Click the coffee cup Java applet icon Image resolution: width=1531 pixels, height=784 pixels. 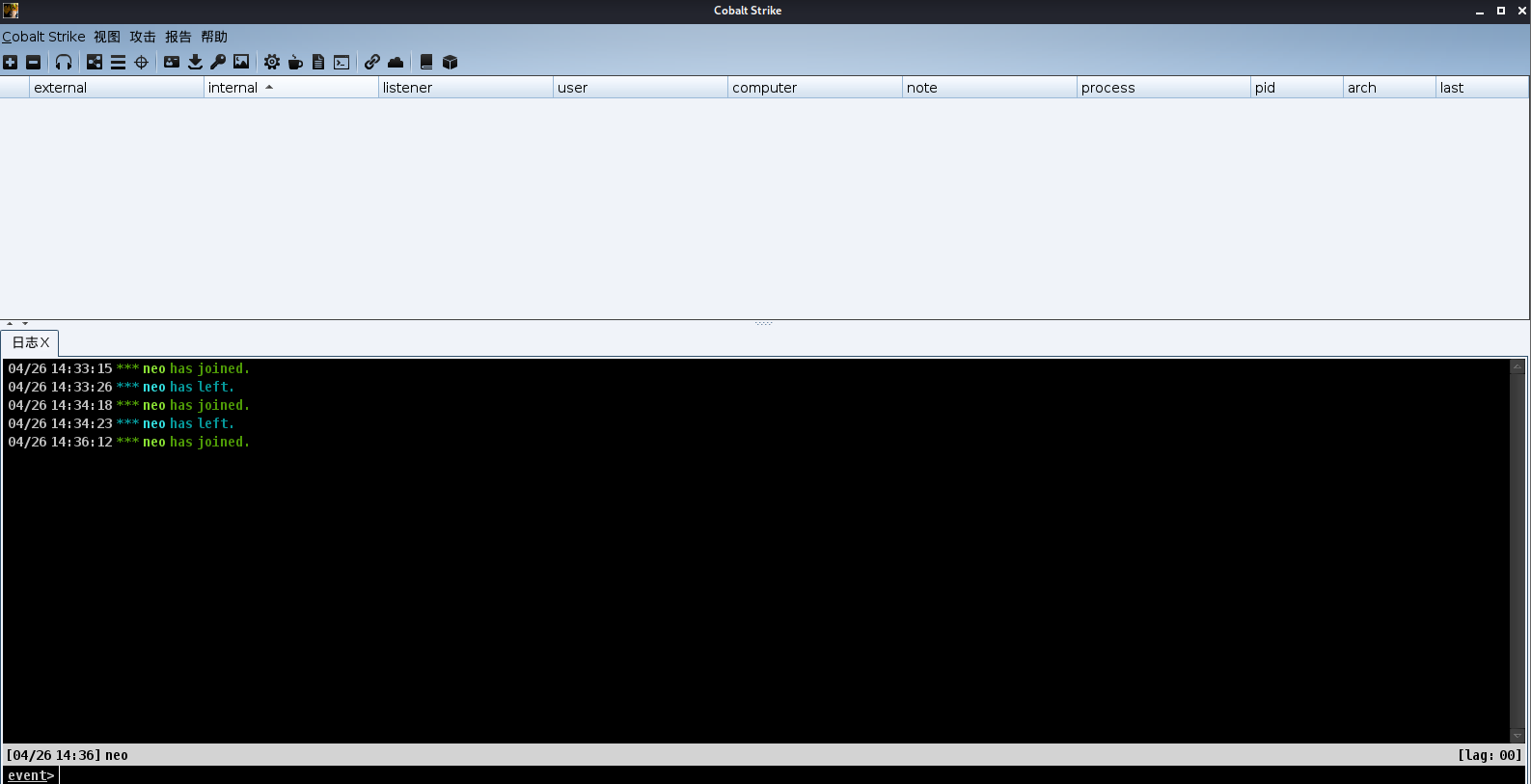click(x=295, y=62)
